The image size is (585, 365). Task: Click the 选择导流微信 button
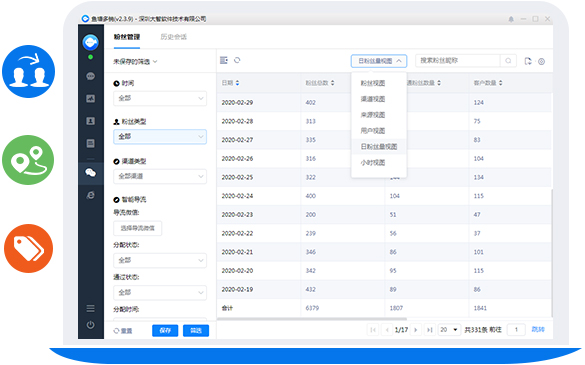coord(137,228)
